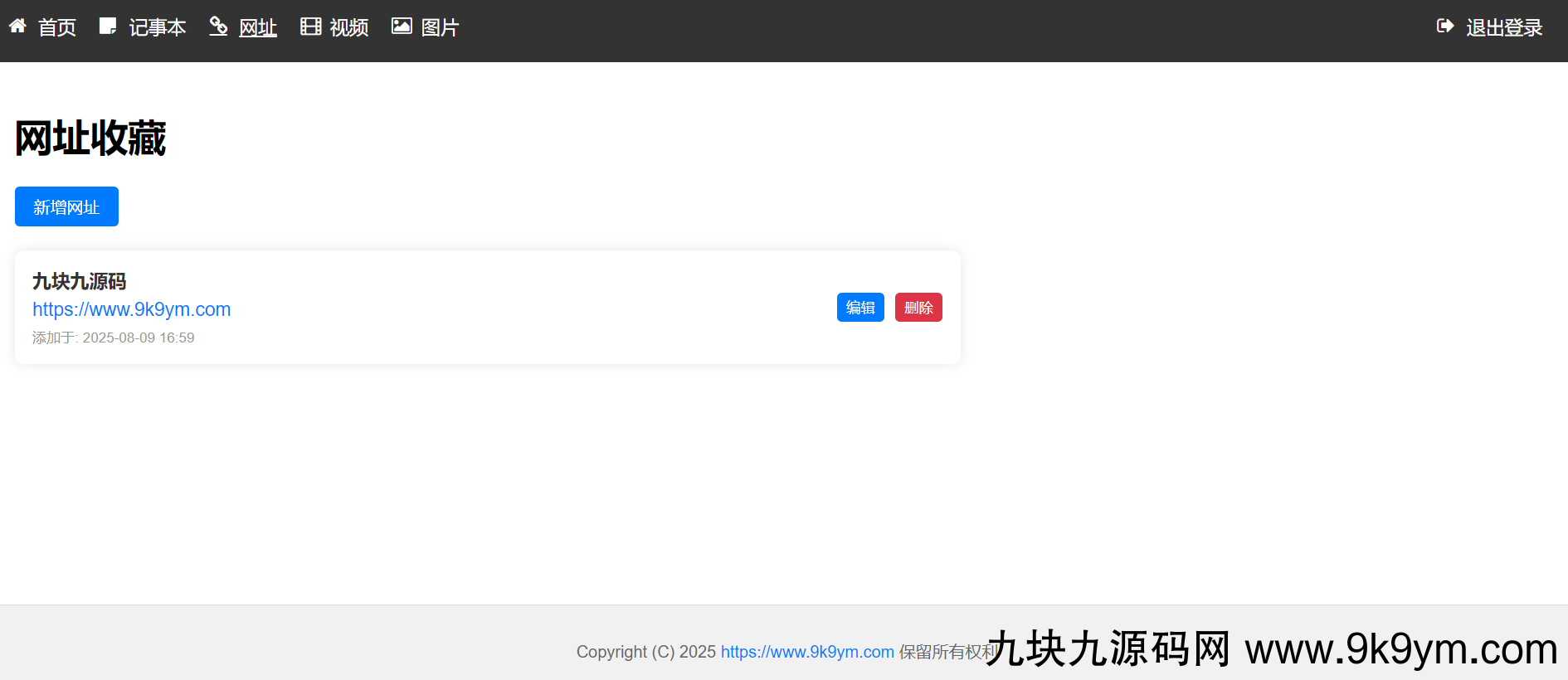Click the notepad sticky-note icon
The width and height of the screenshot is (1568, 680).
(108, 27)
